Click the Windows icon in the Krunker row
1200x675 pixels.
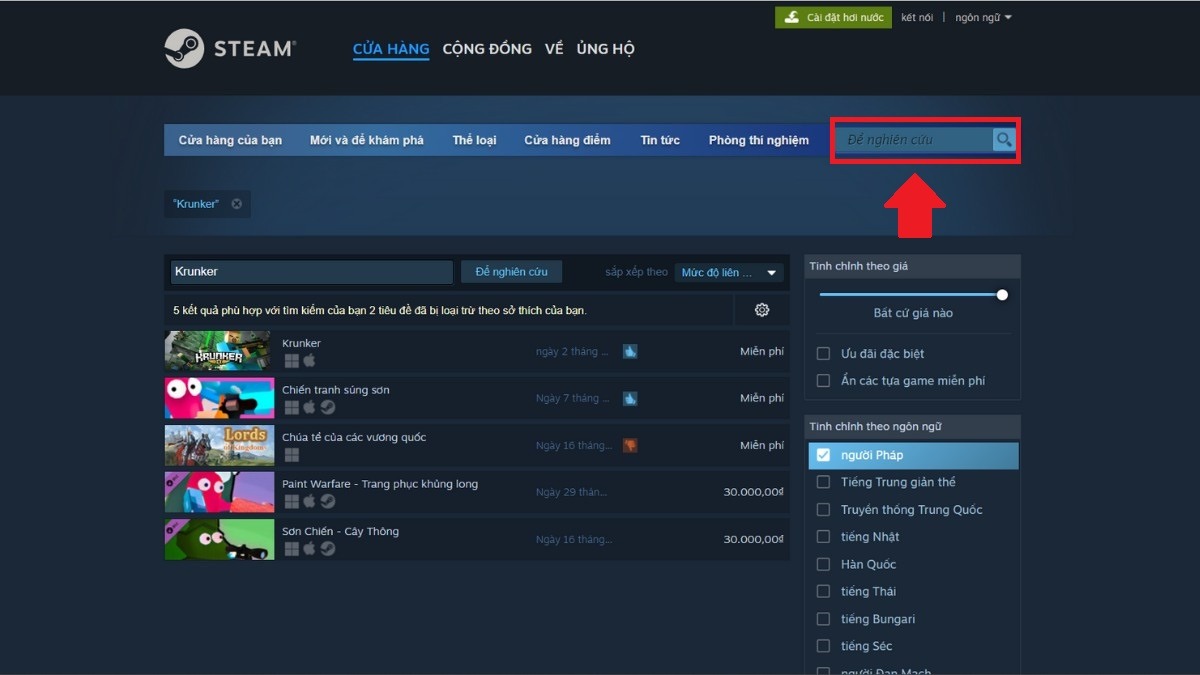point(291,360)
